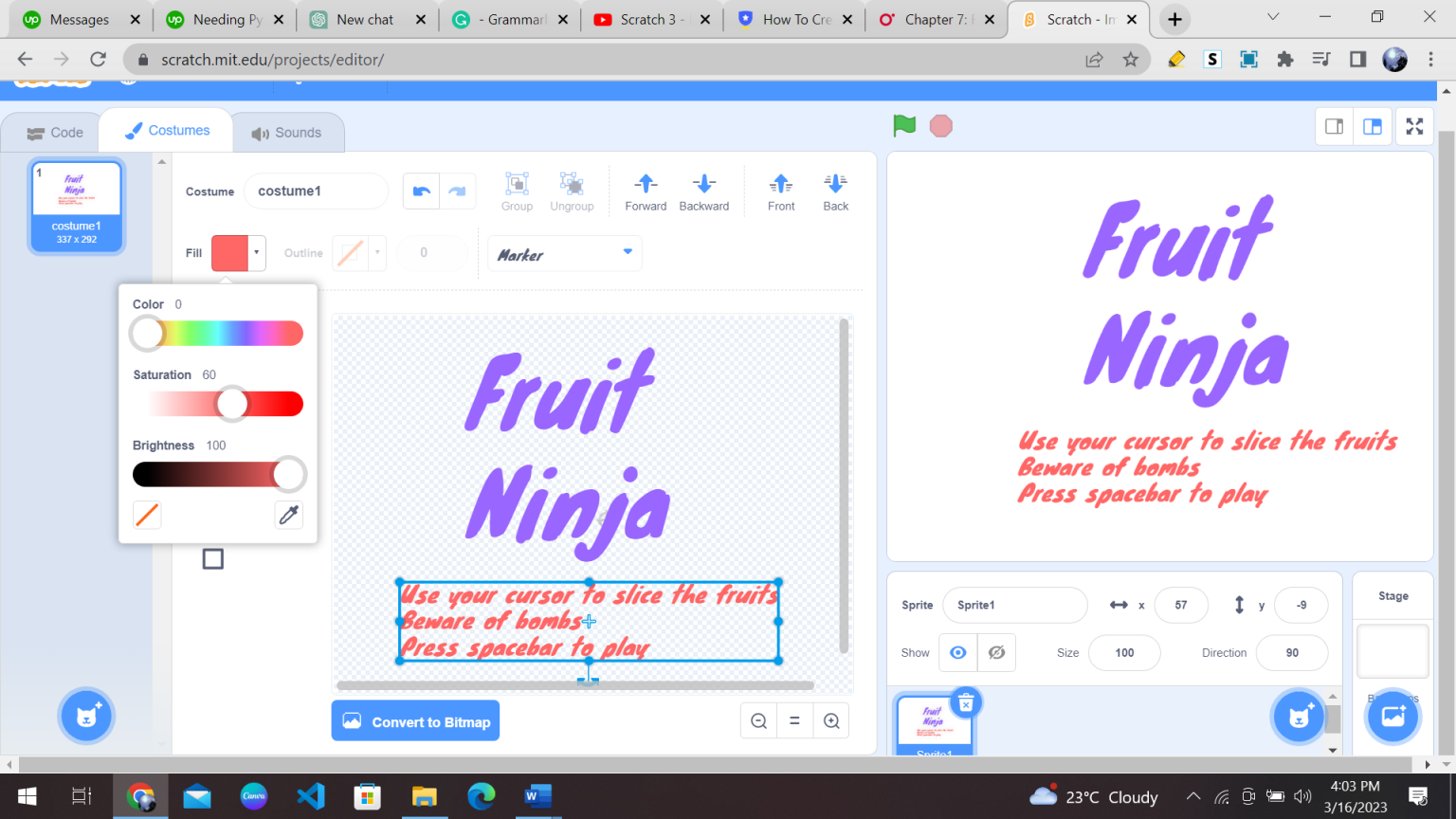Hide Sprite1 with the crossed-eye toggle
The height and width of the screenshot is (819, 1456).
tap(996, 652)
